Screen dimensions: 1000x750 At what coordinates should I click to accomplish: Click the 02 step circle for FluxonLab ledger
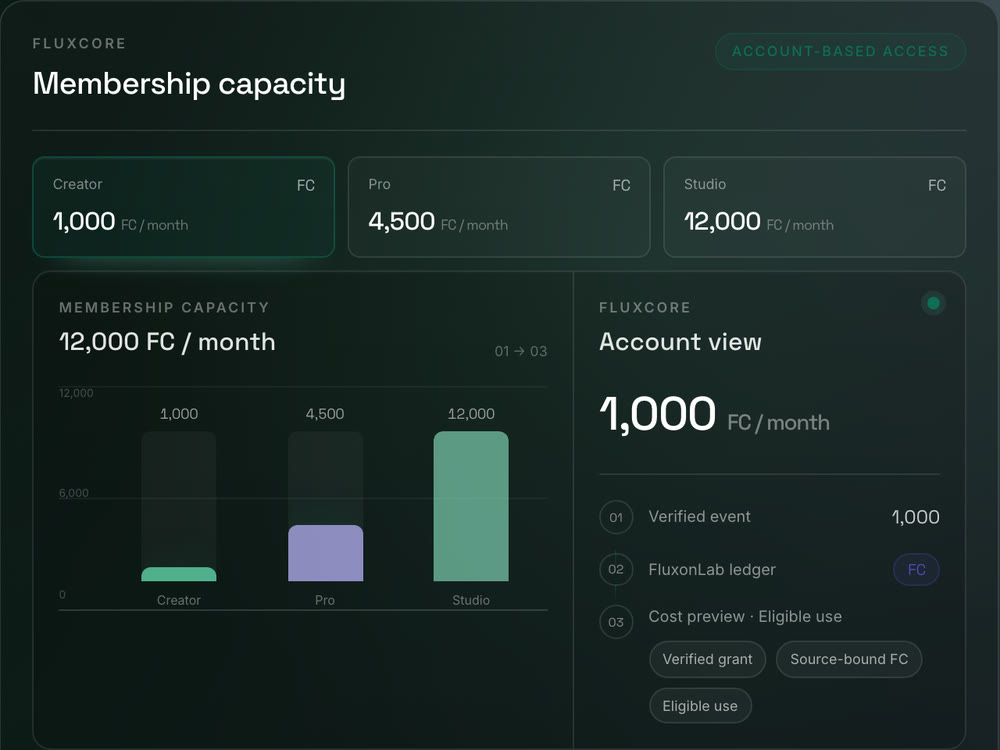616,570
